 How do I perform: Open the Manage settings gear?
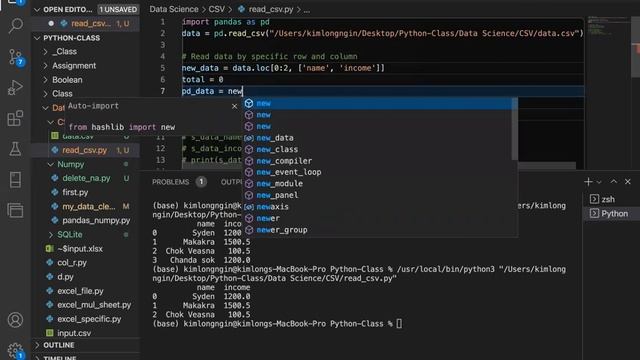click(x=16, y=350)
